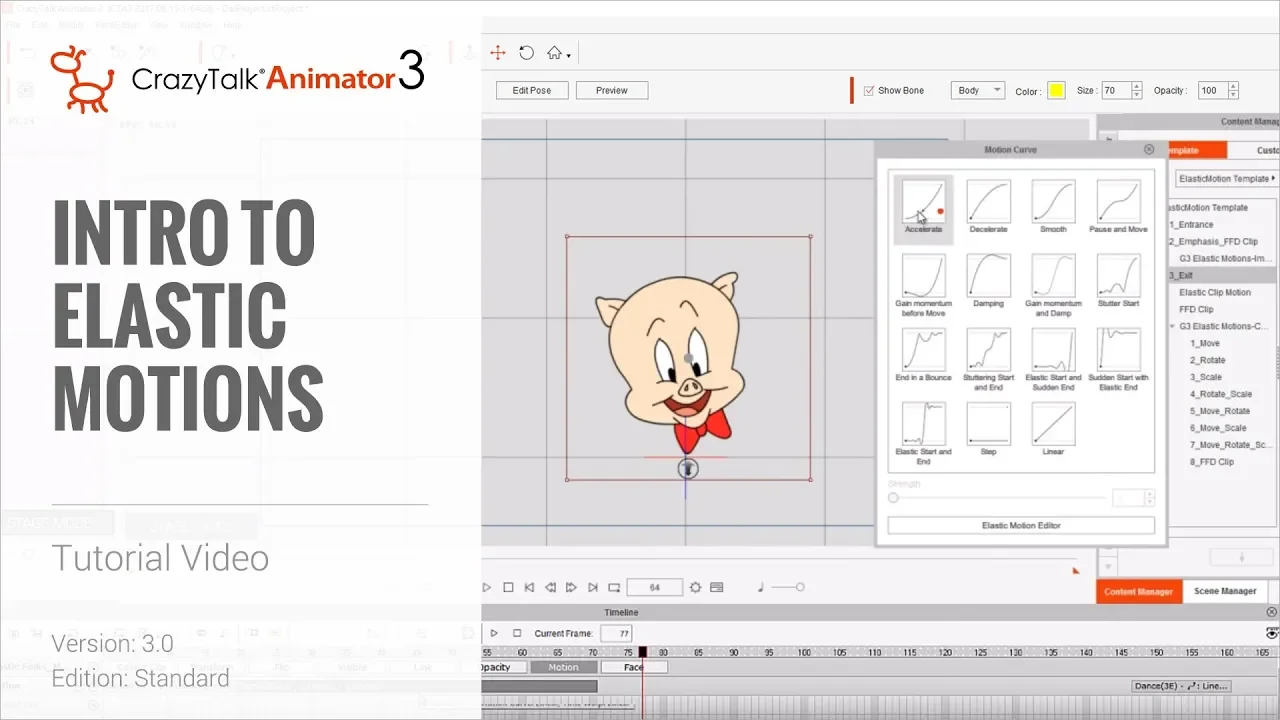
Task: Click the Face track button
Action: click(x=633, y=667)
